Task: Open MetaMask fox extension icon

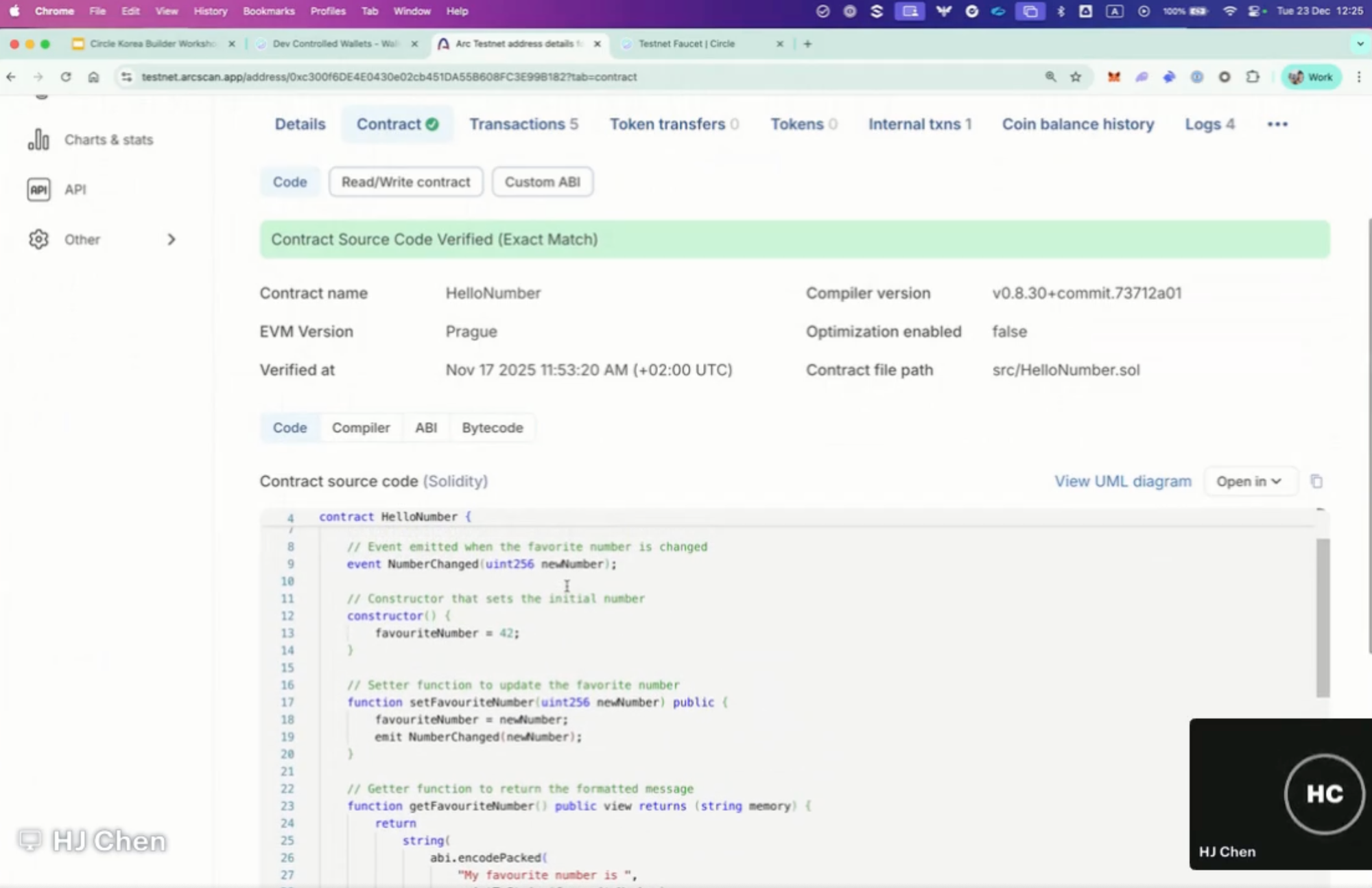Action: [1113, 77]
